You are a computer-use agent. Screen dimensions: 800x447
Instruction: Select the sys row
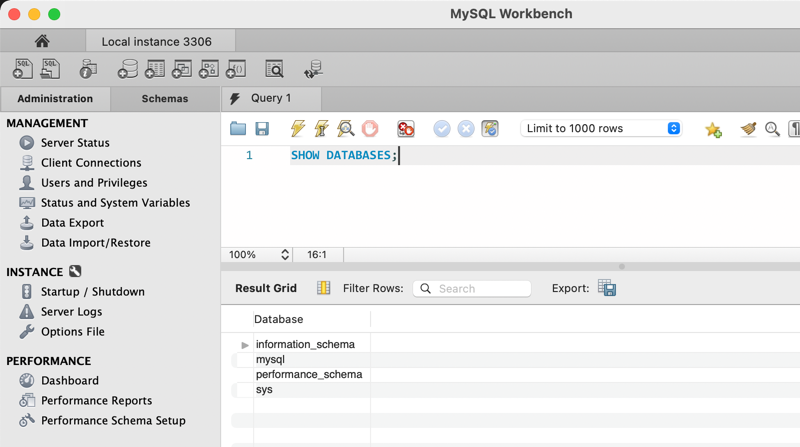264,389
